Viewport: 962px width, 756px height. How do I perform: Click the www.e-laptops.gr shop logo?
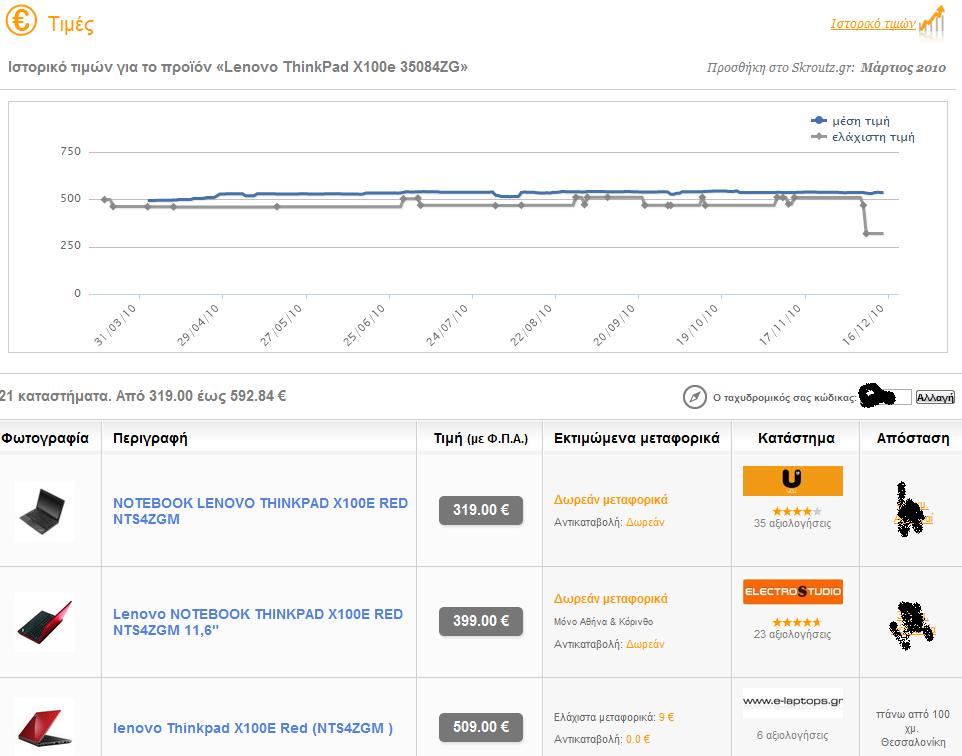[x=793, y=703]
